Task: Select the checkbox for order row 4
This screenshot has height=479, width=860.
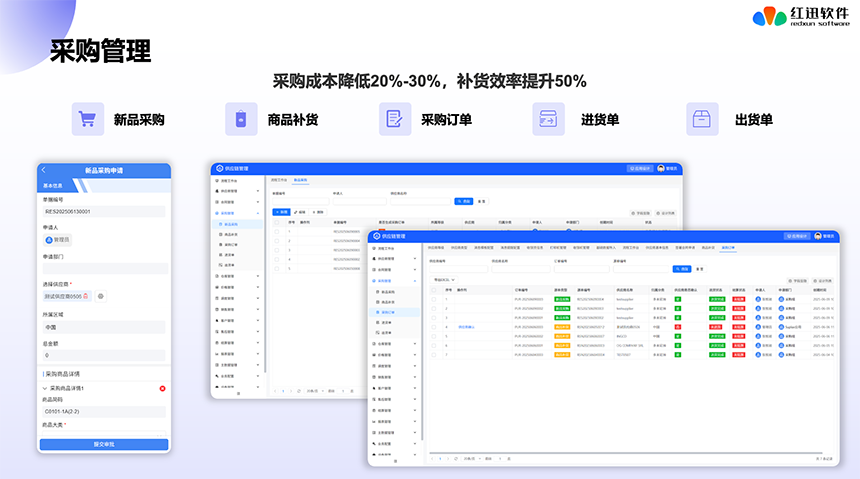Action: click(x=434, y=326)
